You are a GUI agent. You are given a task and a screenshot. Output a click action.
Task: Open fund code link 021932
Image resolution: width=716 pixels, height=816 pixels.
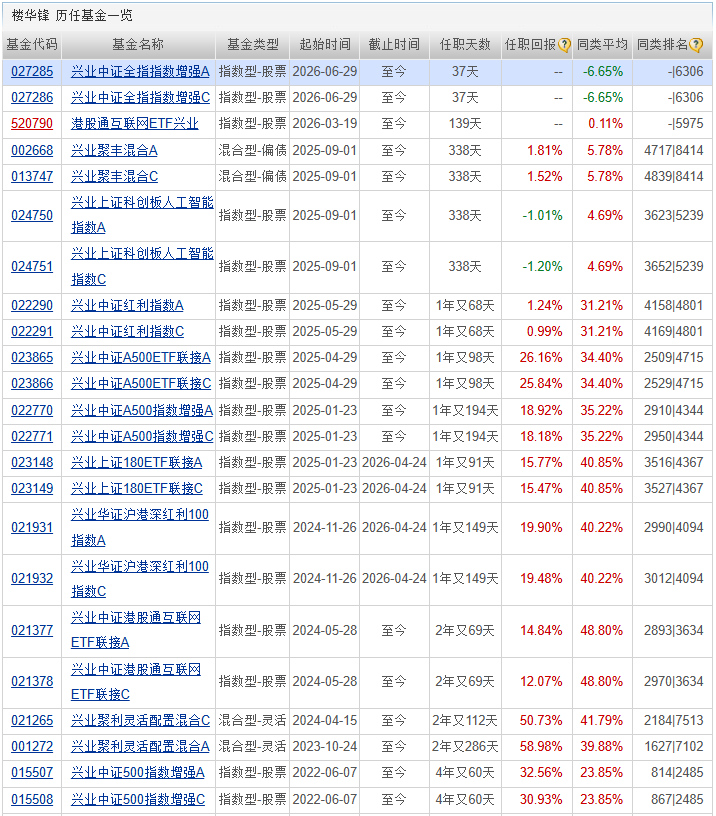click(x=32, y=579)
